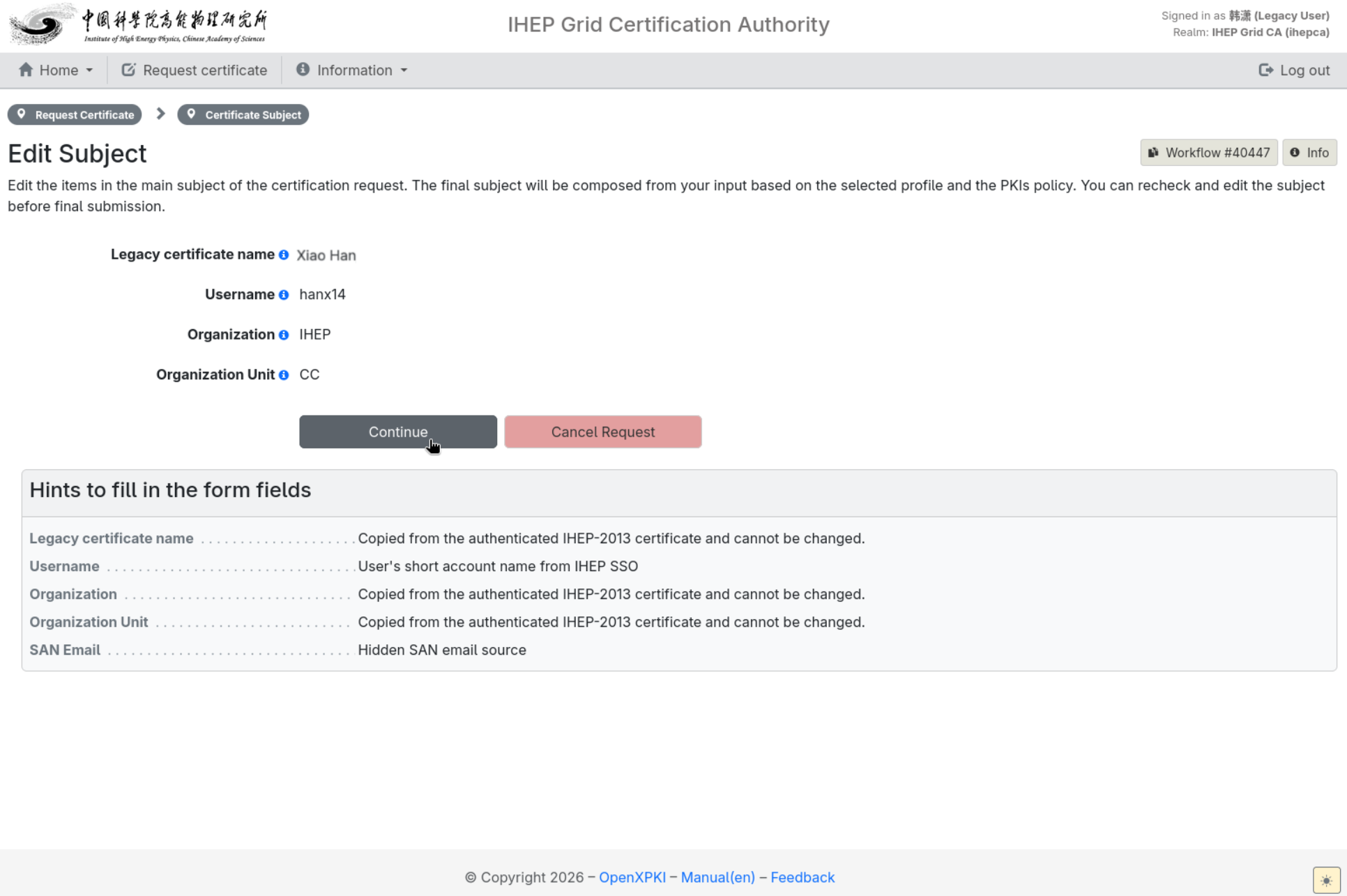This screenshot has height=896, width=1347.
Task: Click the Edit Subject heading
Action: (x=77, y=153)
